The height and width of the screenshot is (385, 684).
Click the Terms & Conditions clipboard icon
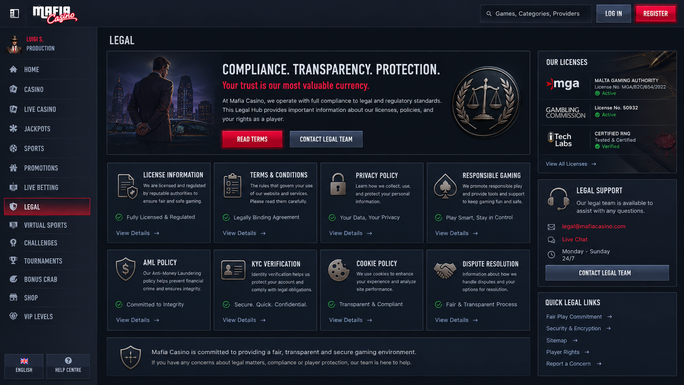click(x=233, y=186)
